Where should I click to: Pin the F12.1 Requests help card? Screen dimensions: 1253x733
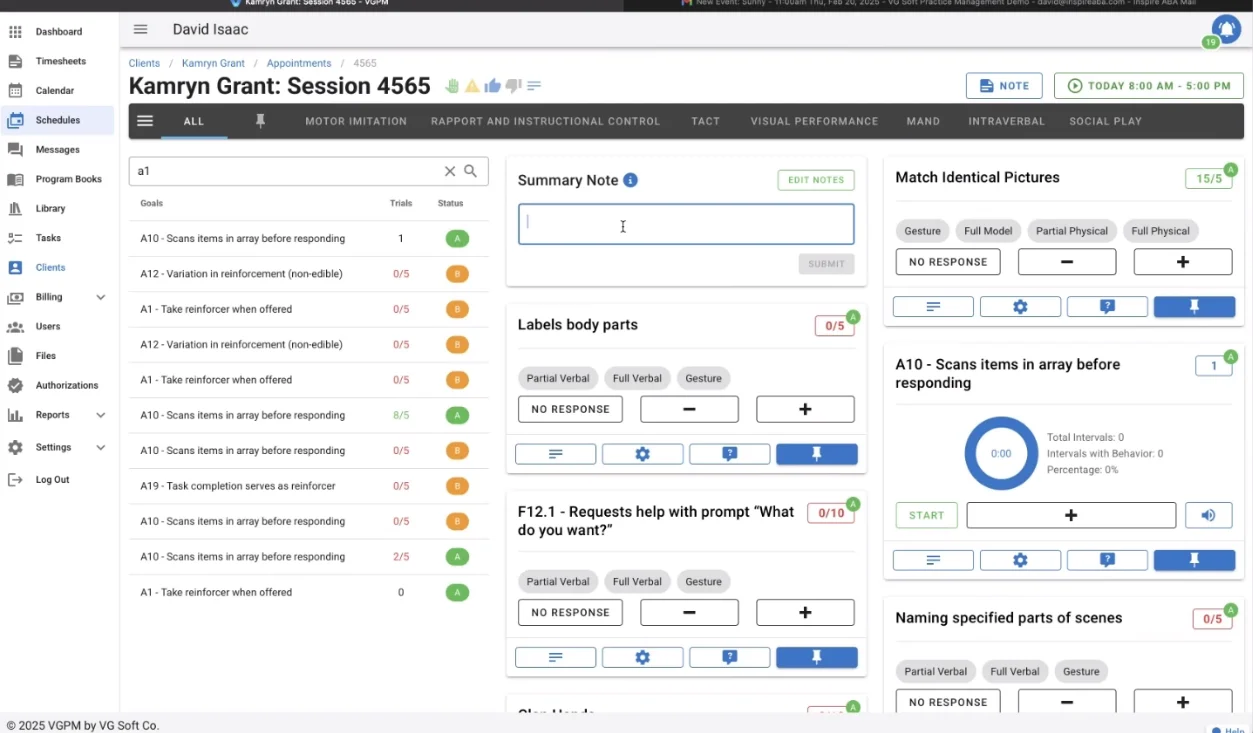click(817, 657)
